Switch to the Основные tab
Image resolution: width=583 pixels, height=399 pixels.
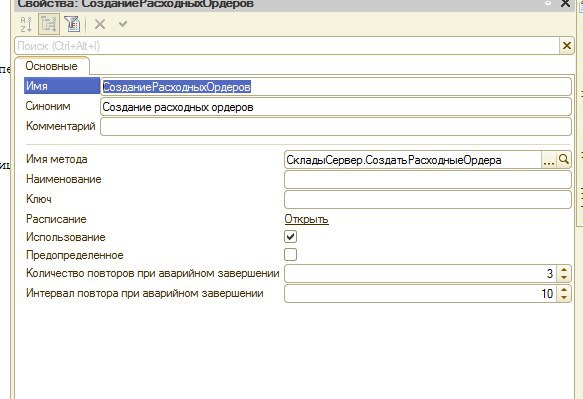coord(51,66)
